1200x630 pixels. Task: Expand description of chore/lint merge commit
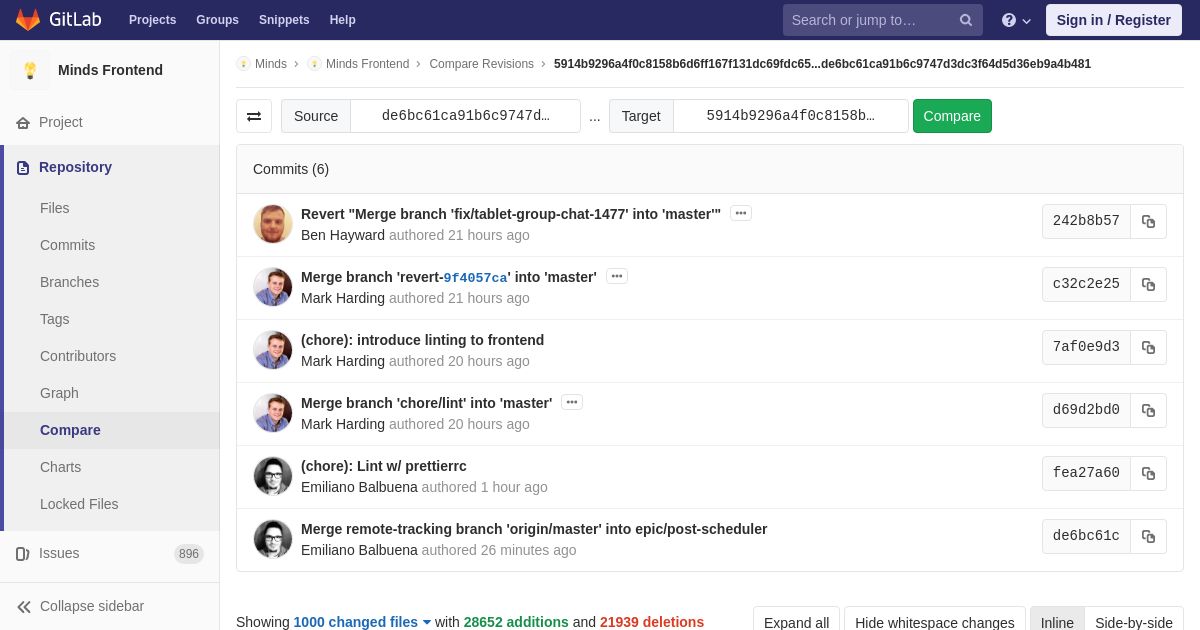tap(572, 402)
